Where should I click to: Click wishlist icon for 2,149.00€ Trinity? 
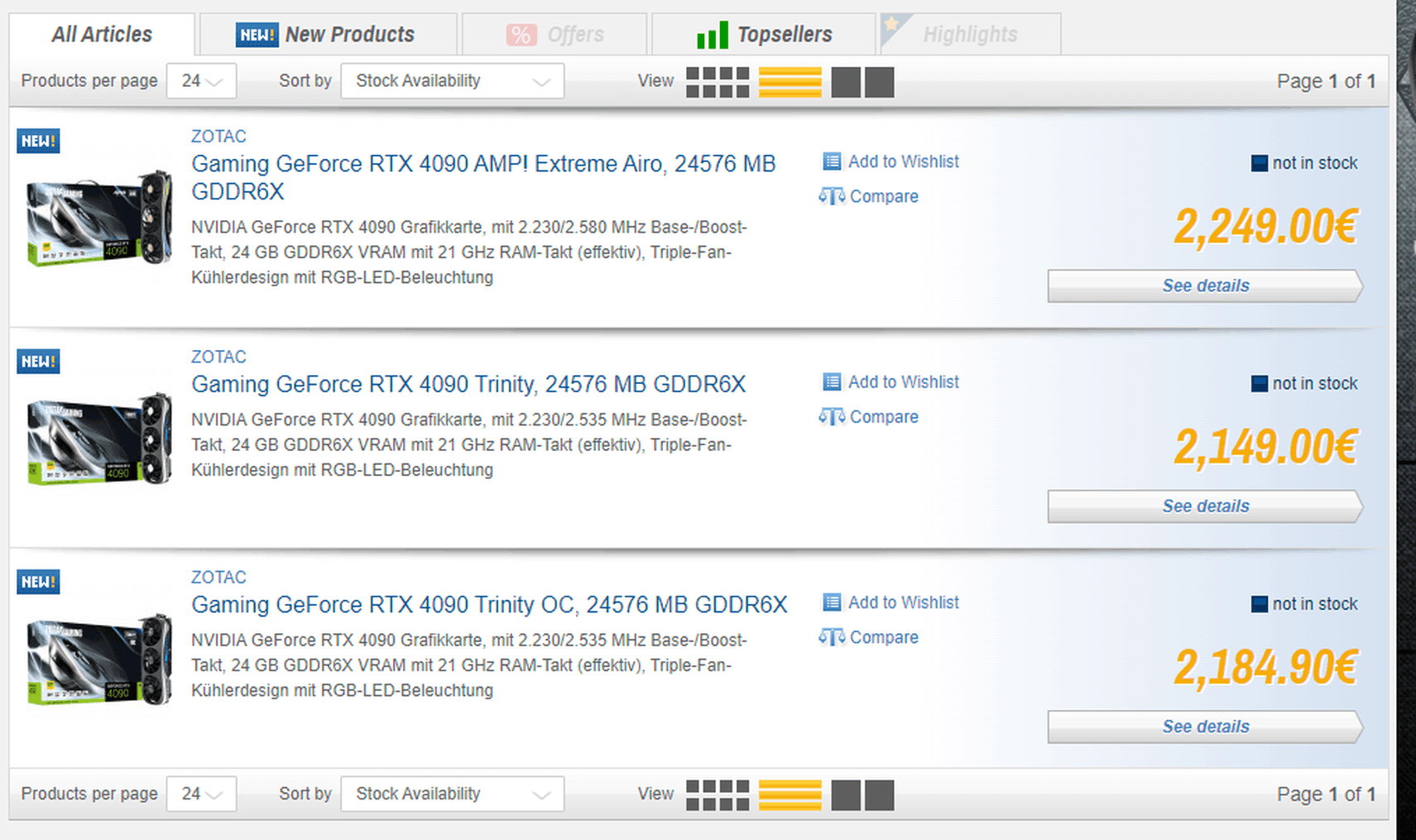[832, 382]
